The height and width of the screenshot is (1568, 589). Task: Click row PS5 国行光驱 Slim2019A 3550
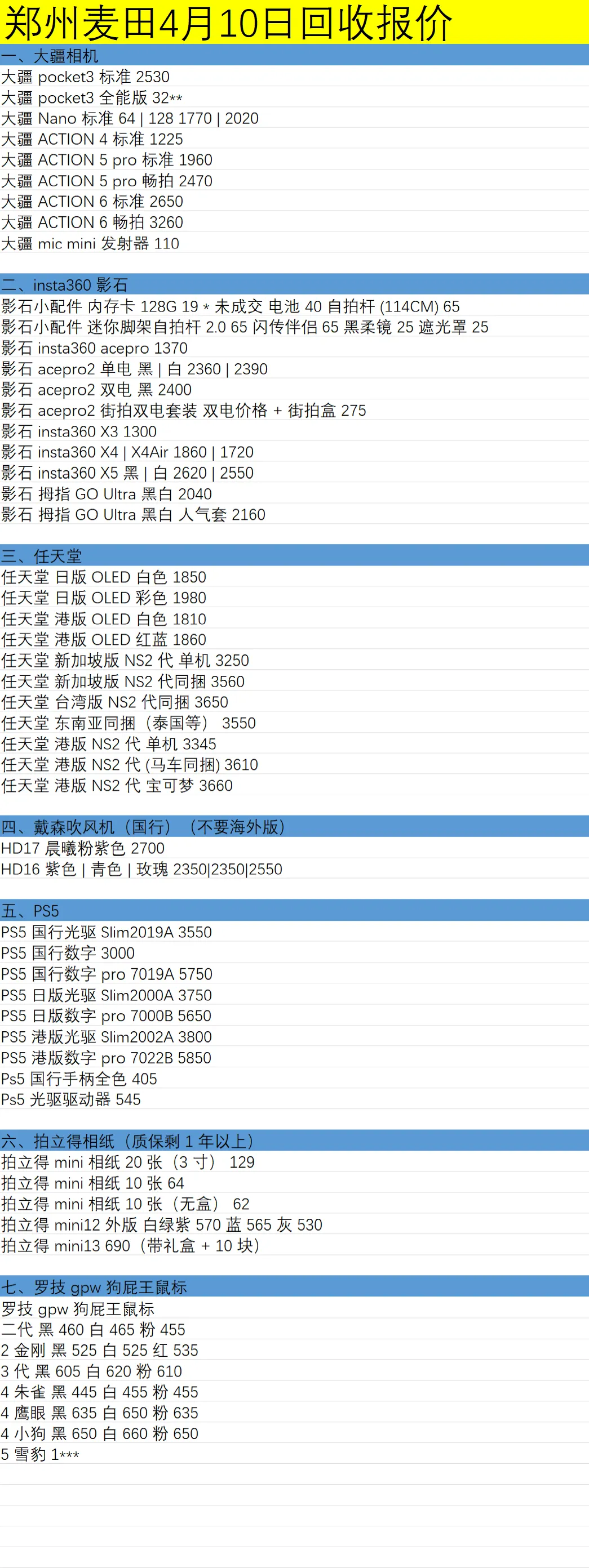(294, 932)
